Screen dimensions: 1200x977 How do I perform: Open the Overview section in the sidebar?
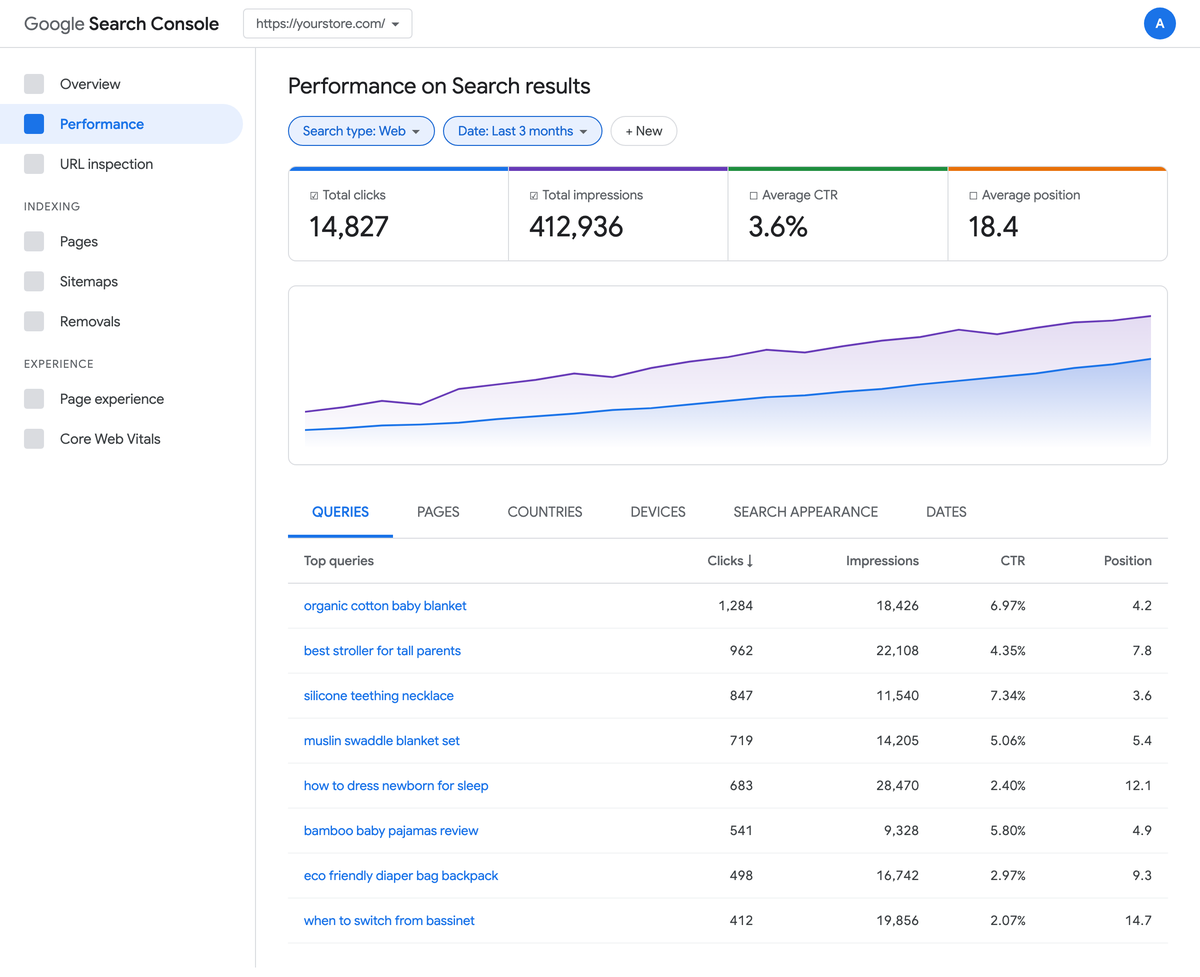[87, 83]
